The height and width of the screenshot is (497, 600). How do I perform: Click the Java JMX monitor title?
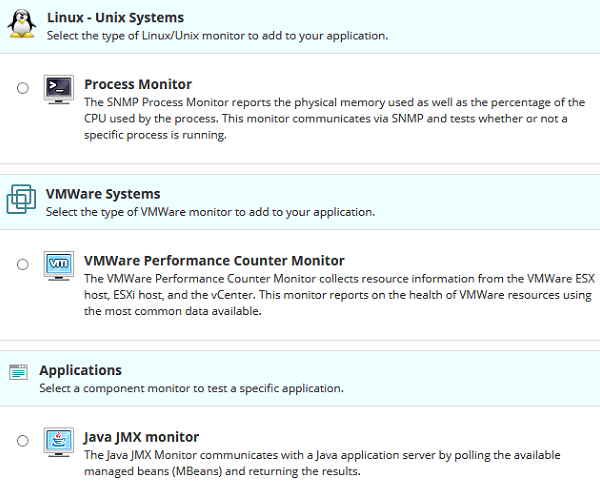pyautogui.click(x=142, y=436)
